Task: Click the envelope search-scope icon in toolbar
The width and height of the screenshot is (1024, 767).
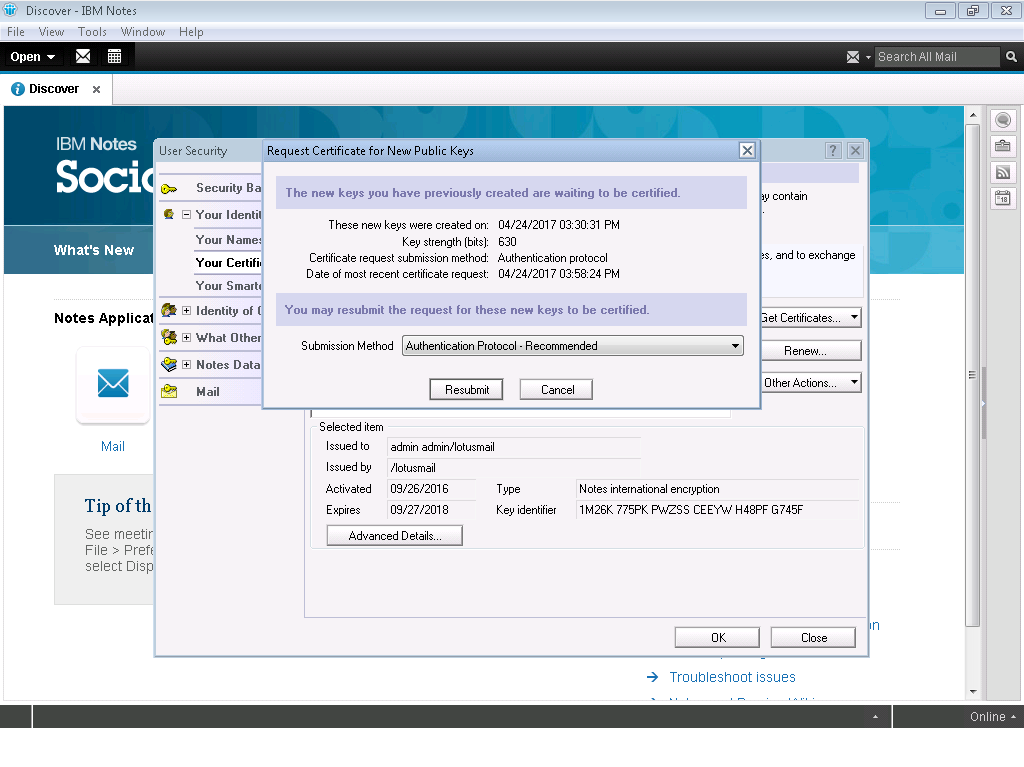Action: click(853, 57)
